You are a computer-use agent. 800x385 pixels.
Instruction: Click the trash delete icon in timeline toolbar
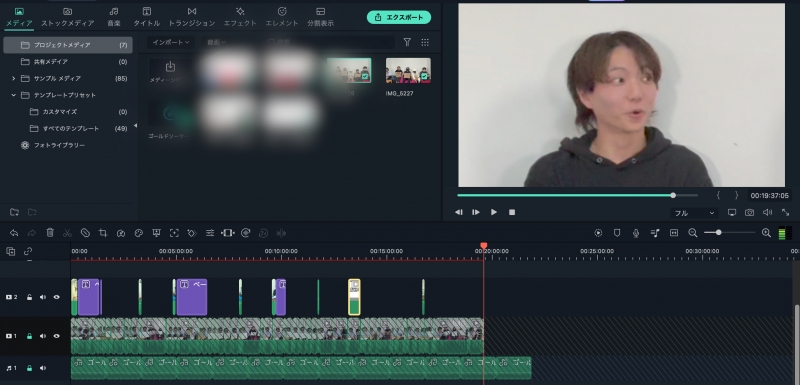(x=50, y=233)
